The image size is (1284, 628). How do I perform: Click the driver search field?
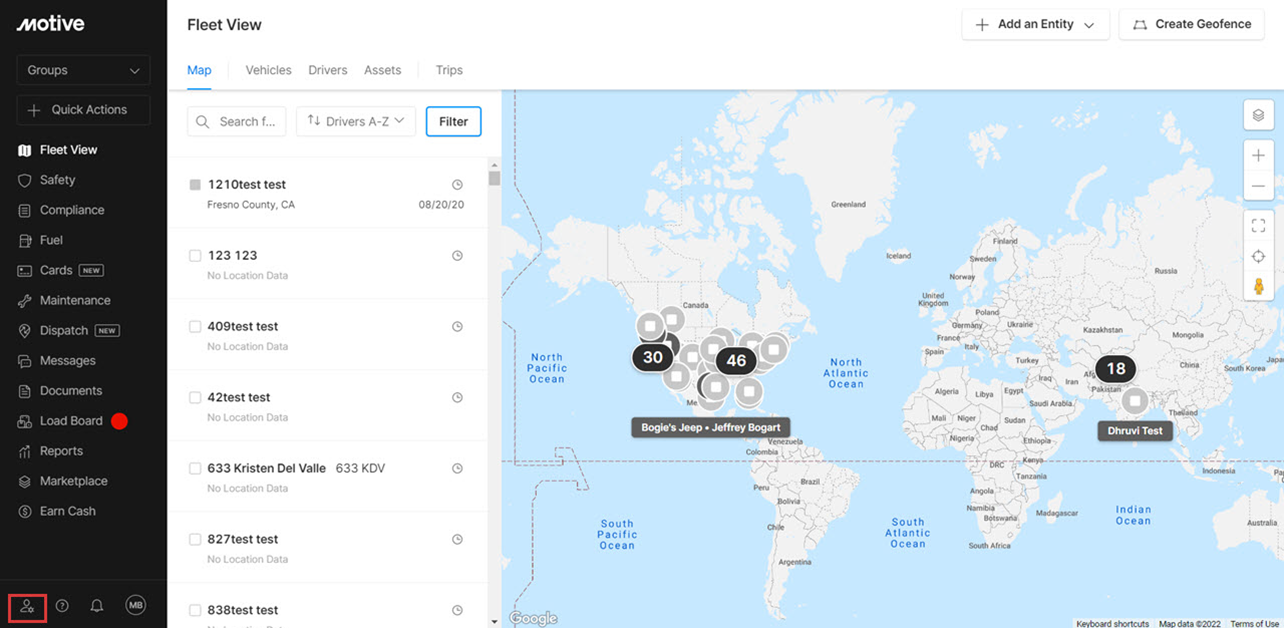(x=236, y=121)
